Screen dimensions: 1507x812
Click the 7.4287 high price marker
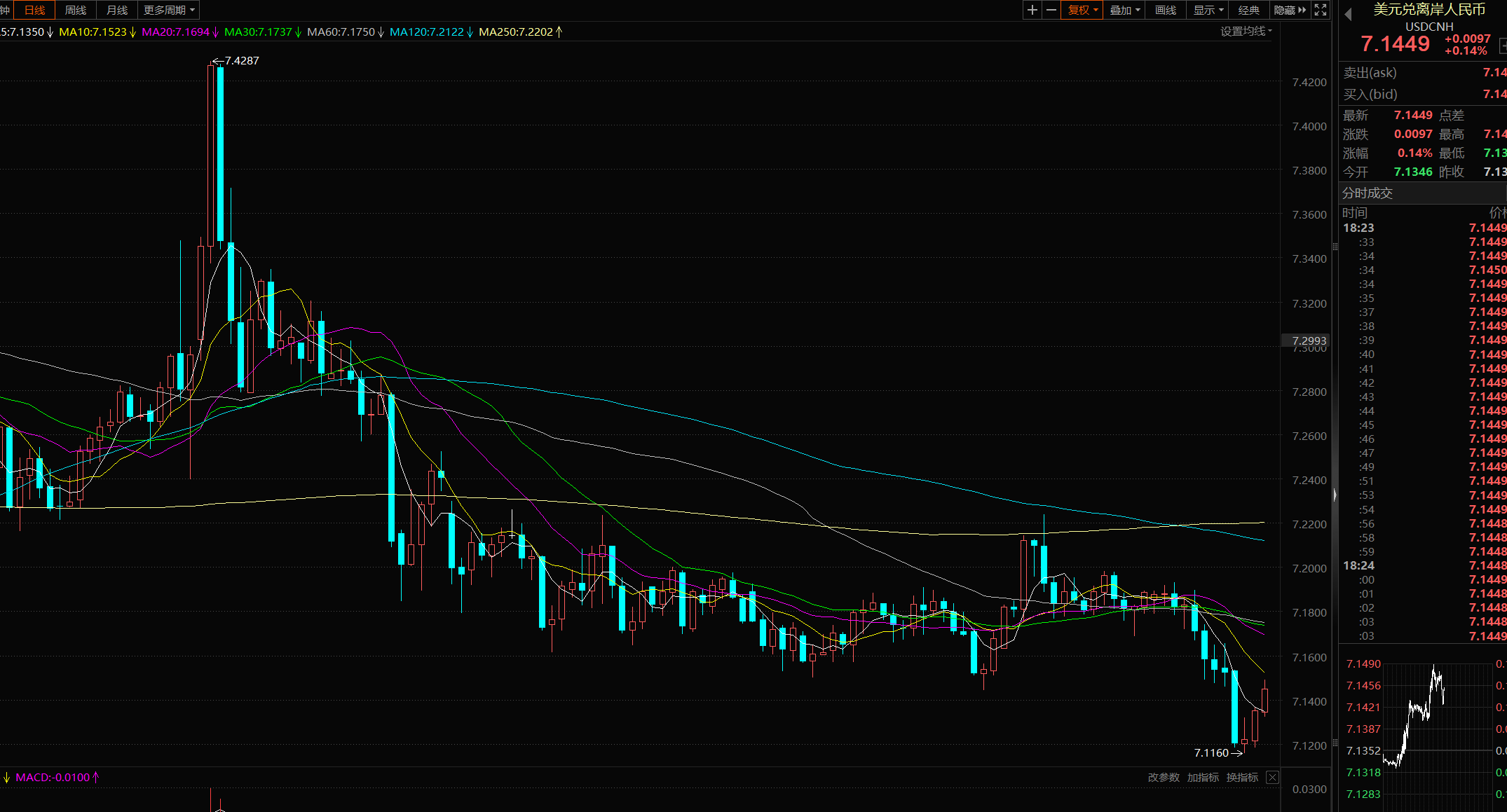point(242,61)
